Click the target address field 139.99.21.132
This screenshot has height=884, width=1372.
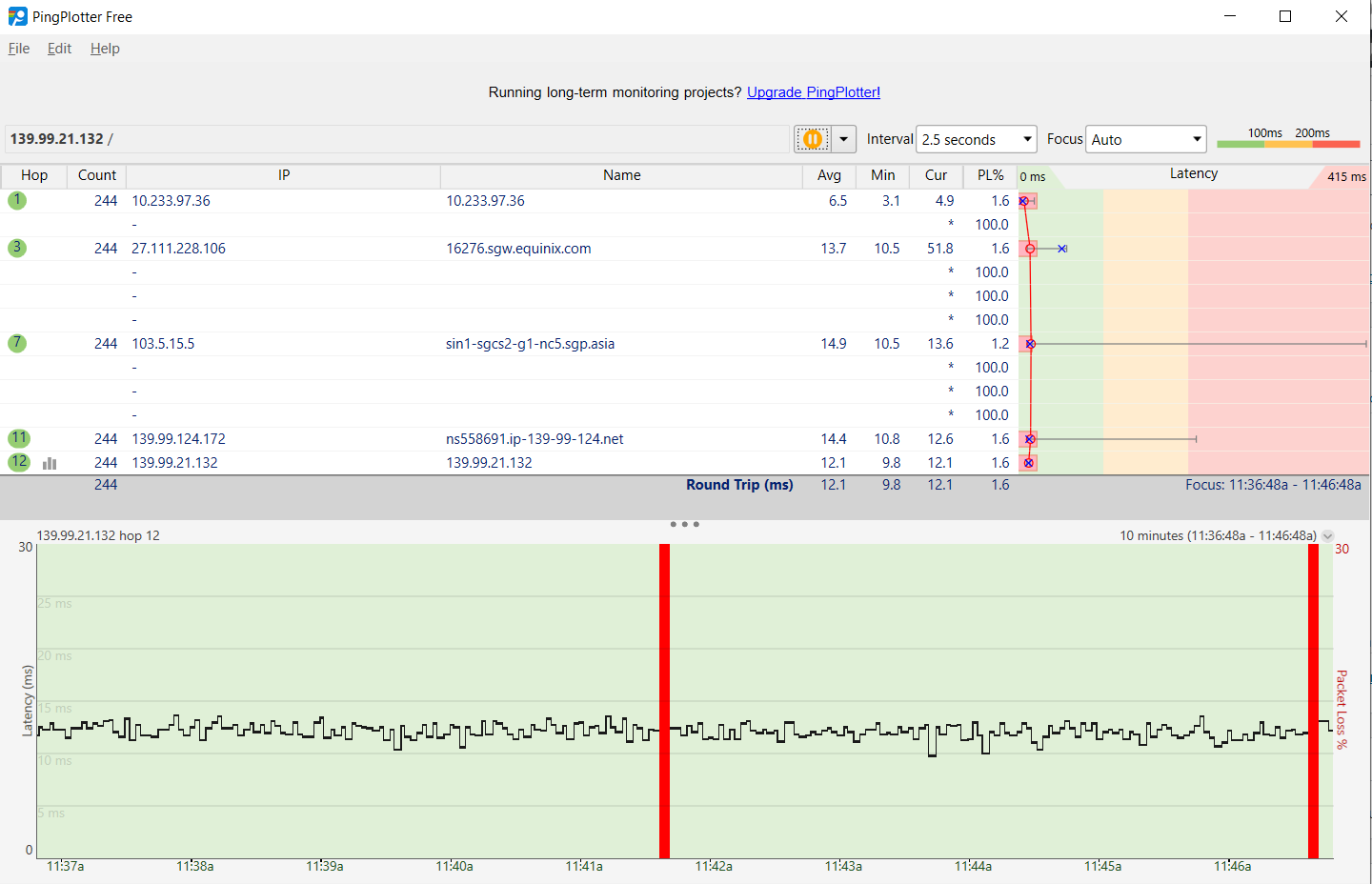point(381,139)
